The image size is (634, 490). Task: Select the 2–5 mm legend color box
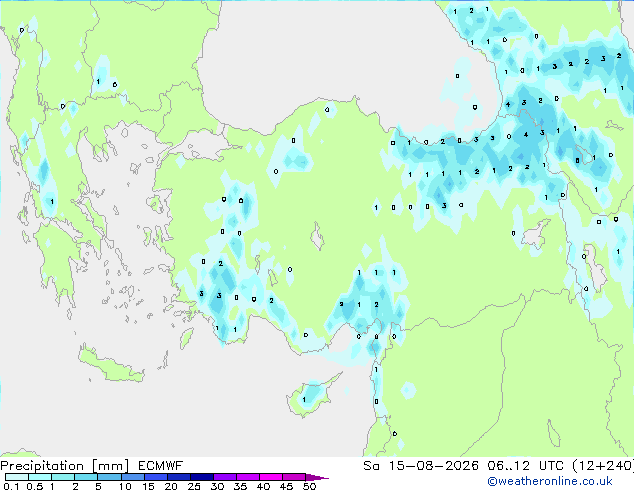coord(86,477)
